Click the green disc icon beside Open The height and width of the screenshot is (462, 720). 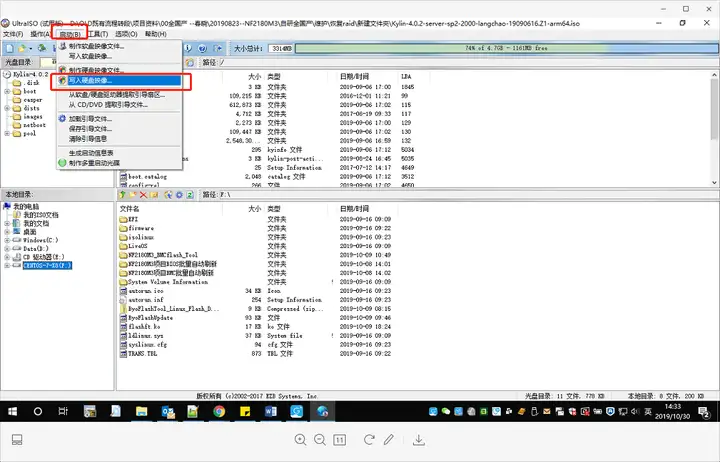[x=42, y=48]
